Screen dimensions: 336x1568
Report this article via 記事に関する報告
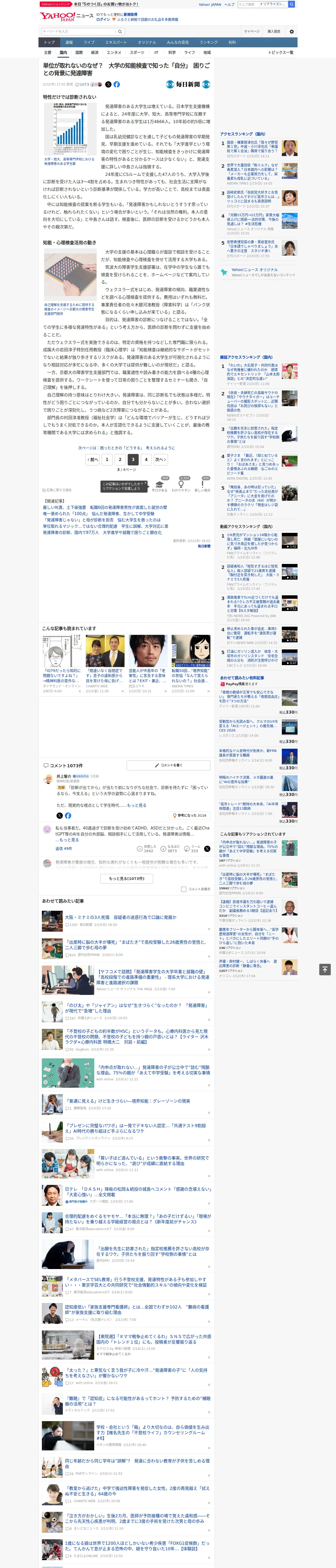point(57,490)
